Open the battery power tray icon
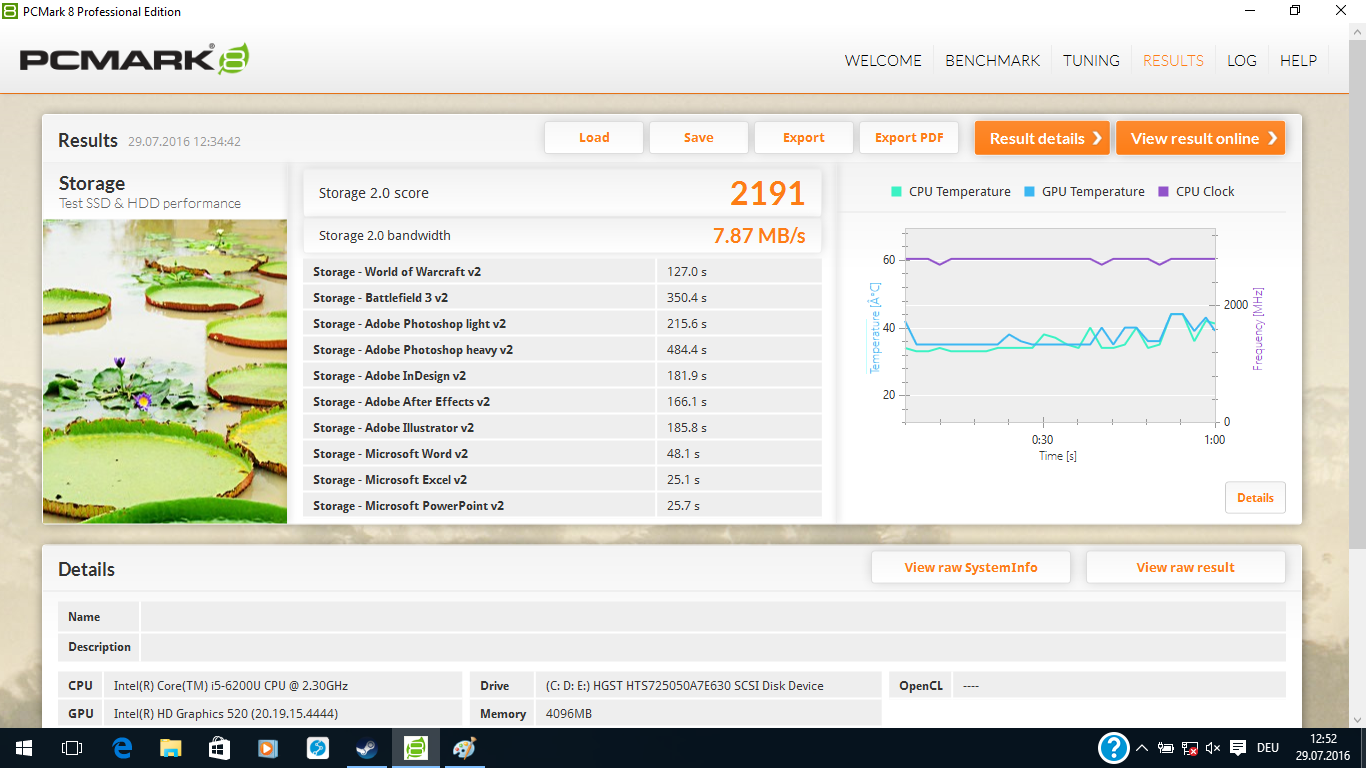 [1166, 748]
